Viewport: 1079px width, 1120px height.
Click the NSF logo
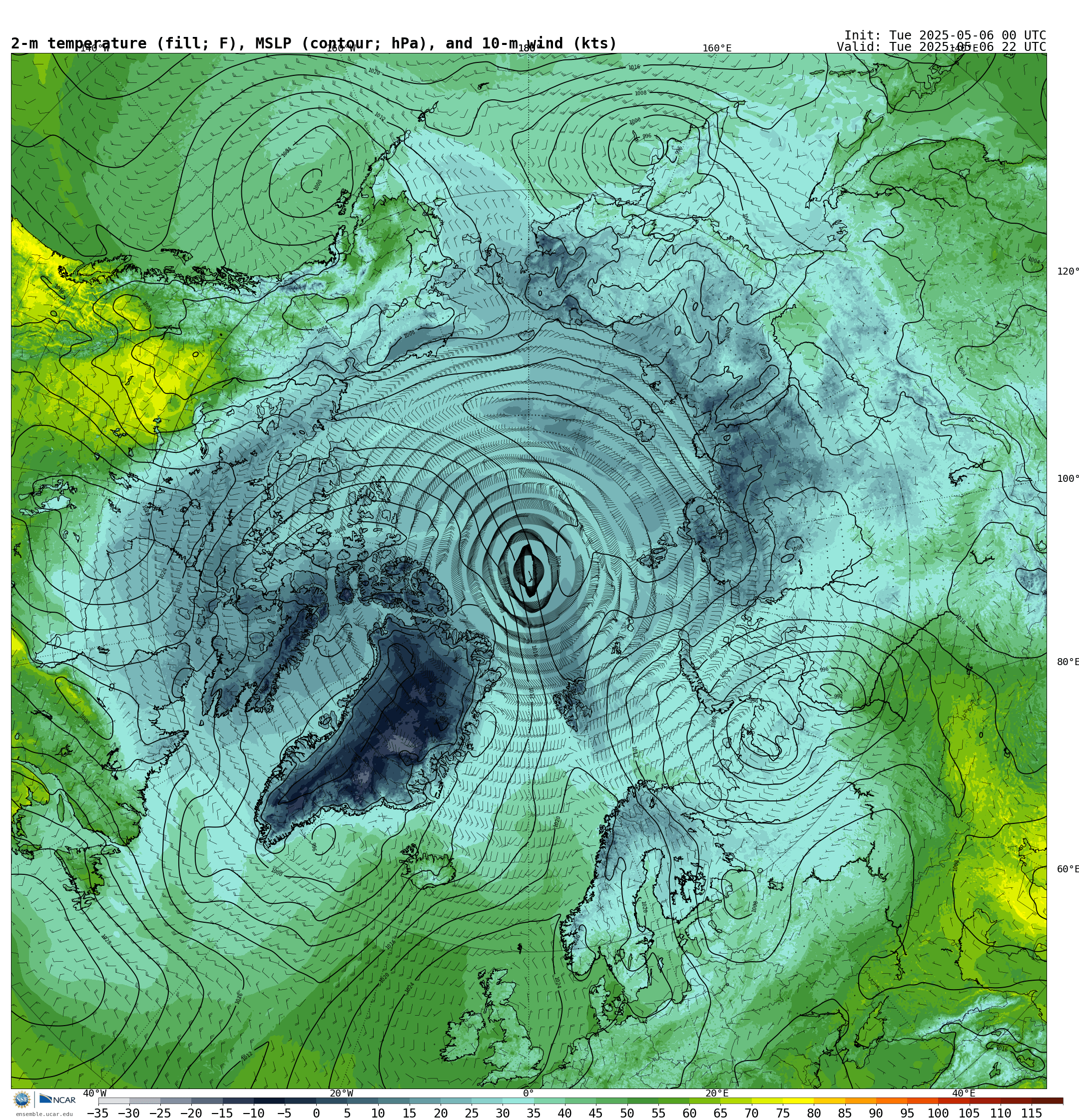[x=21, y=1100]
